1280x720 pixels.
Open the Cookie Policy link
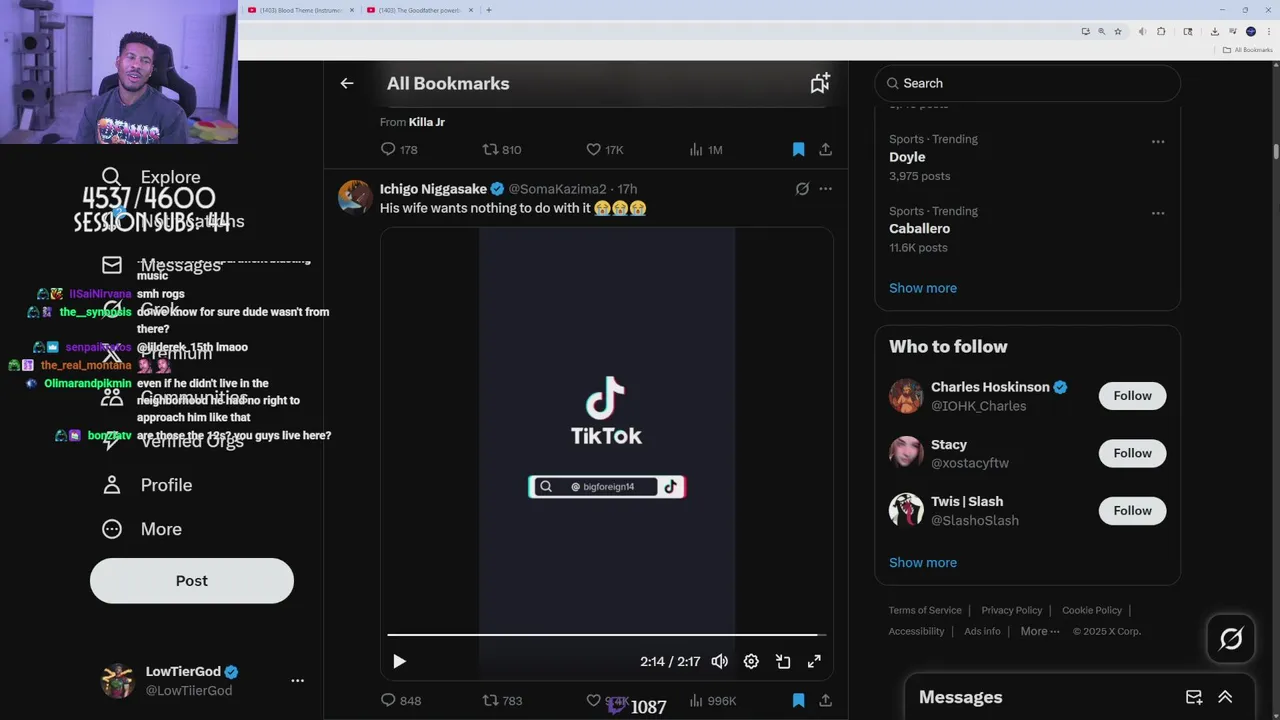1091,611
